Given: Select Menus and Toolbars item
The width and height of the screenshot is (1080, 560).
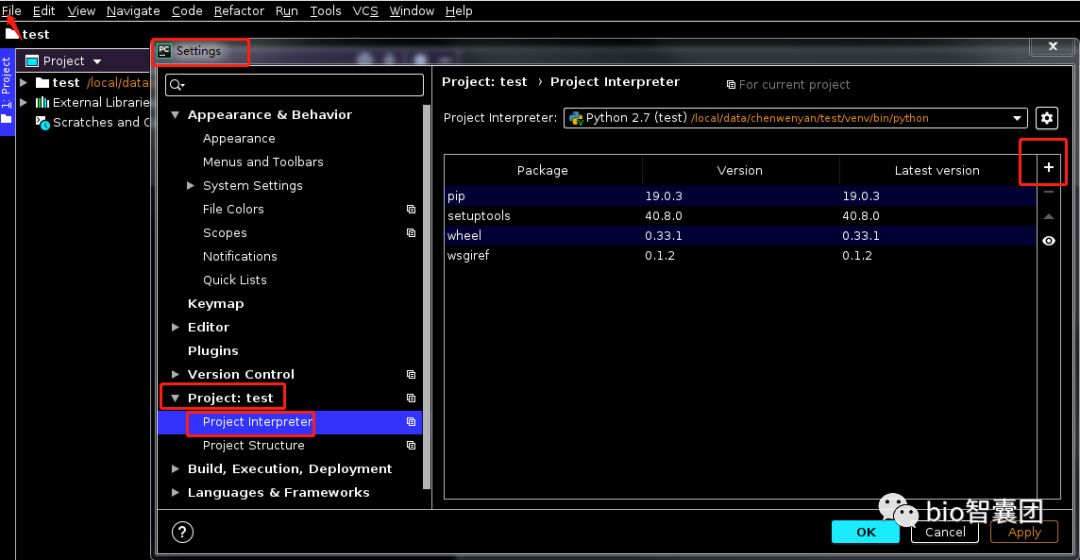Looking at the screenshot, I should point(263,162).
